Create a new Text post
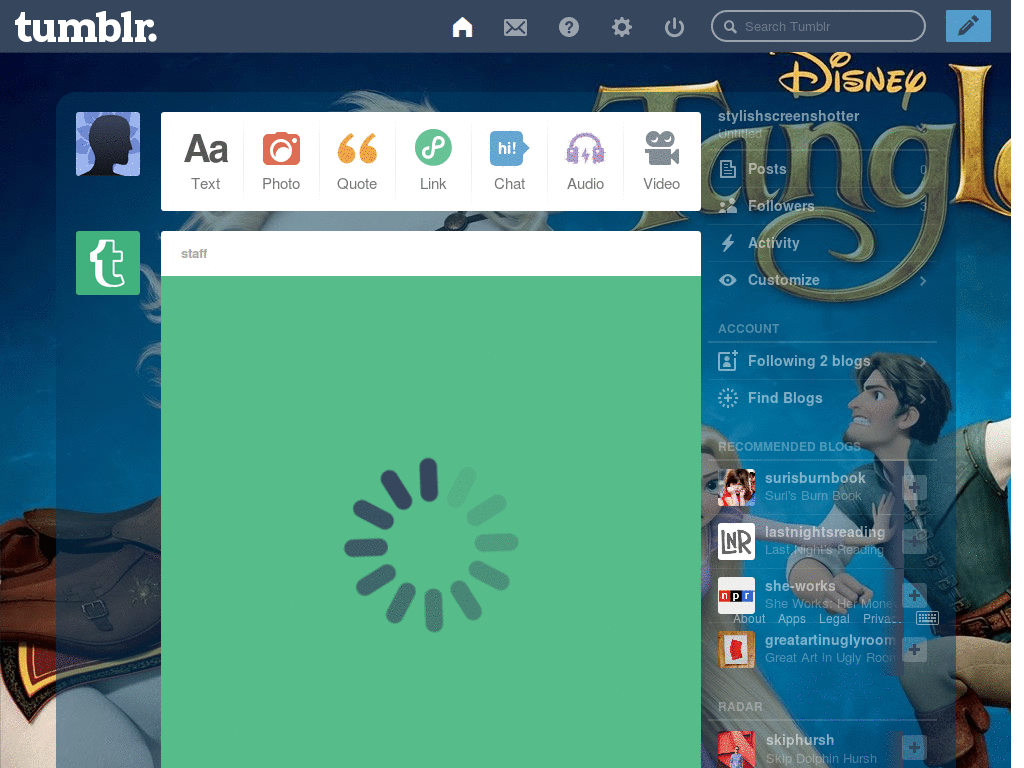The height and width of the screenshot is (768, 1024). tap(206, 161)
